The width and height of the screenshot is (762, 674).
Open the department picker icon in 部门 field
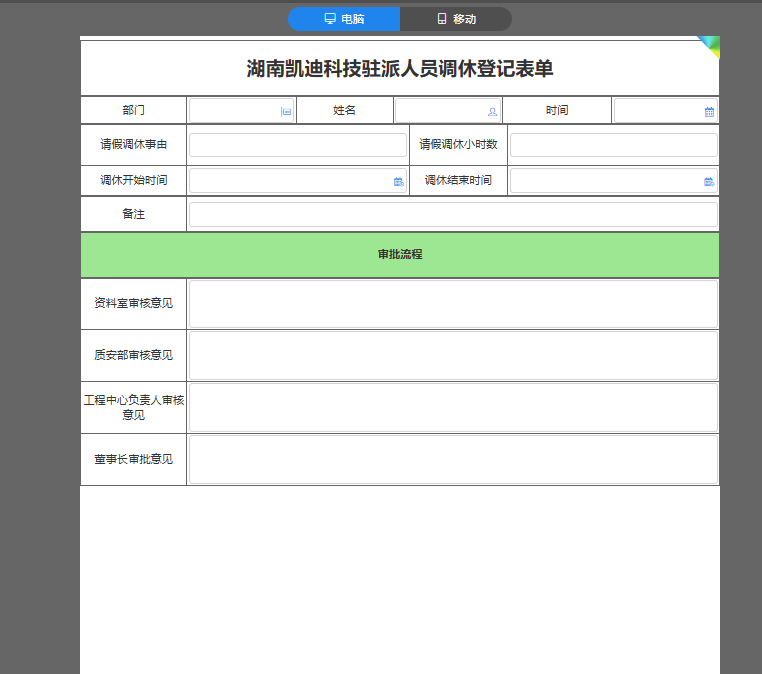[x=286, y=112]
